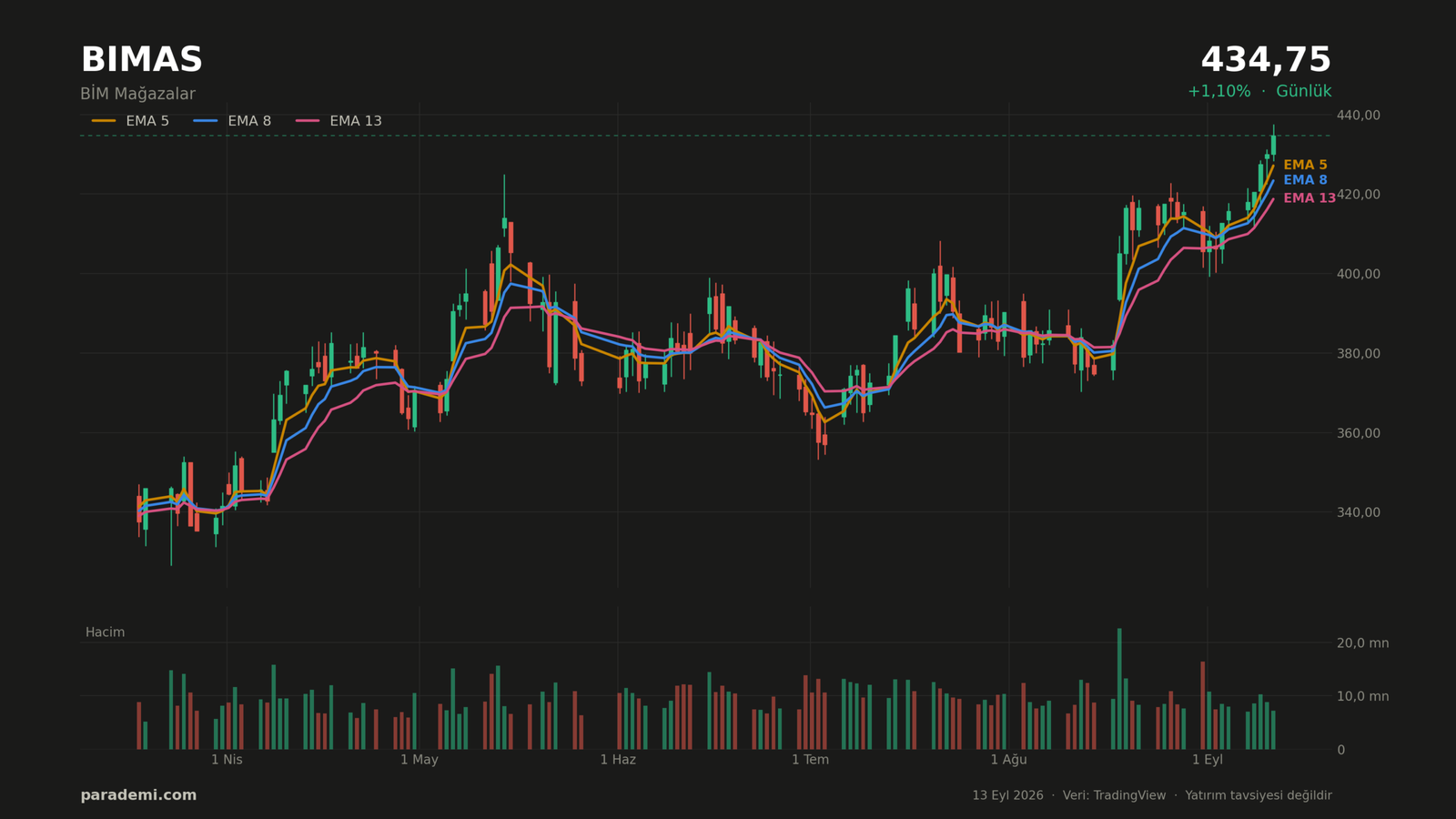Image resolution: width=1456 pixels, height=819 pixels.
Task: Click the +1,10% daily change value
Action: [1218, 91]
